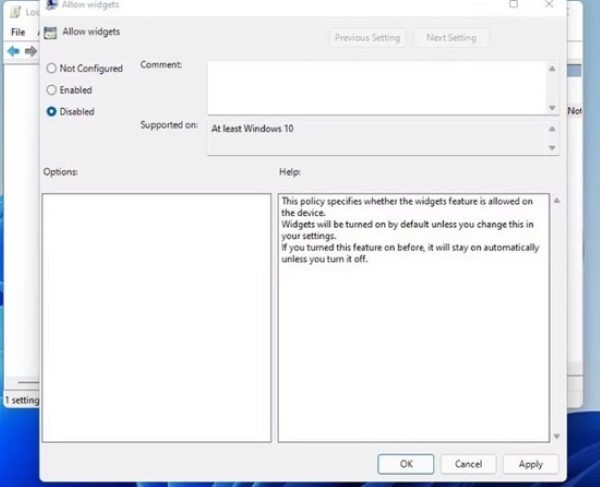Screen dimensions: 600x487
Task: Click the dialog title bar icon
Action: 50,5
